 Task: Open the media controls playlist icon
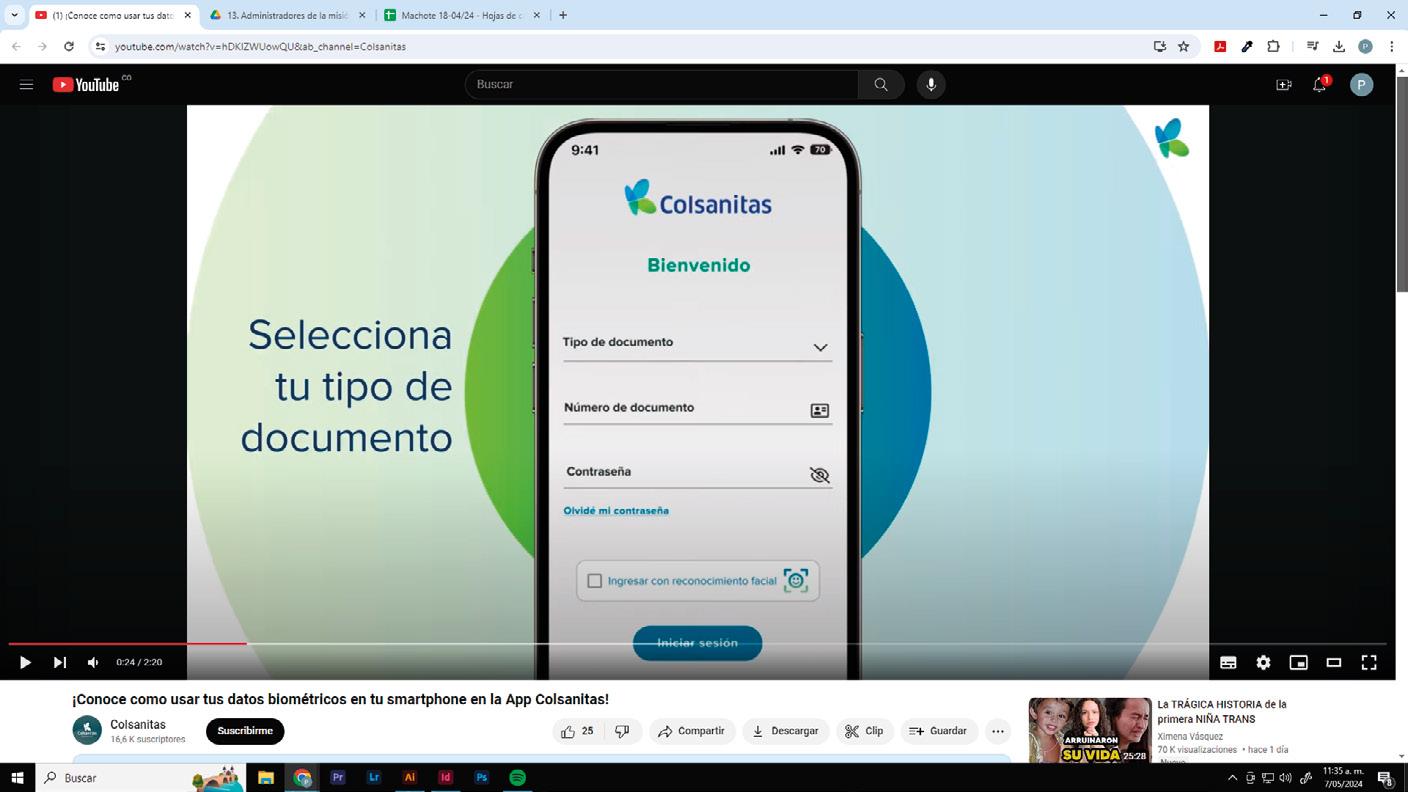[1312, 46]
